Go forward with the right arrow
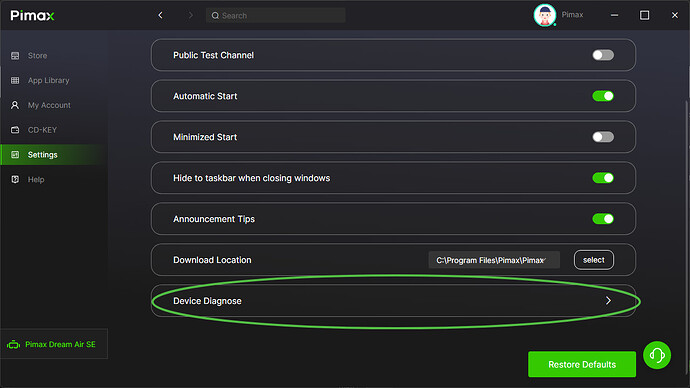 [191, 15]
